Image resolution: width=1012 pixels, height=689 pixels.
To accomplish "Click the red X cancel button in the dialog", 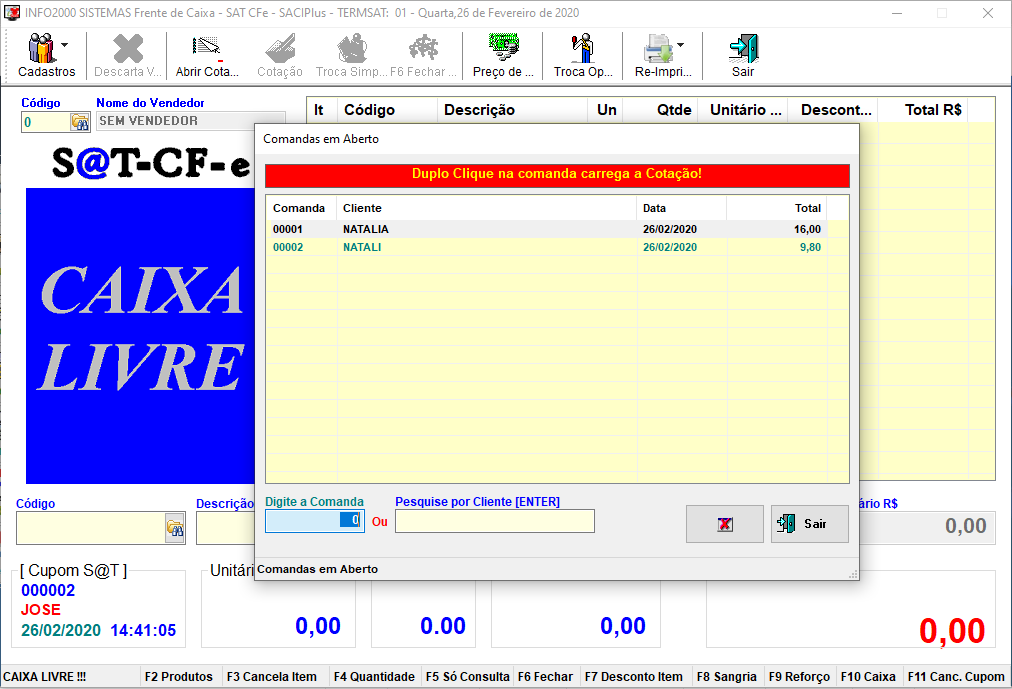I will [x=725, y=524].
